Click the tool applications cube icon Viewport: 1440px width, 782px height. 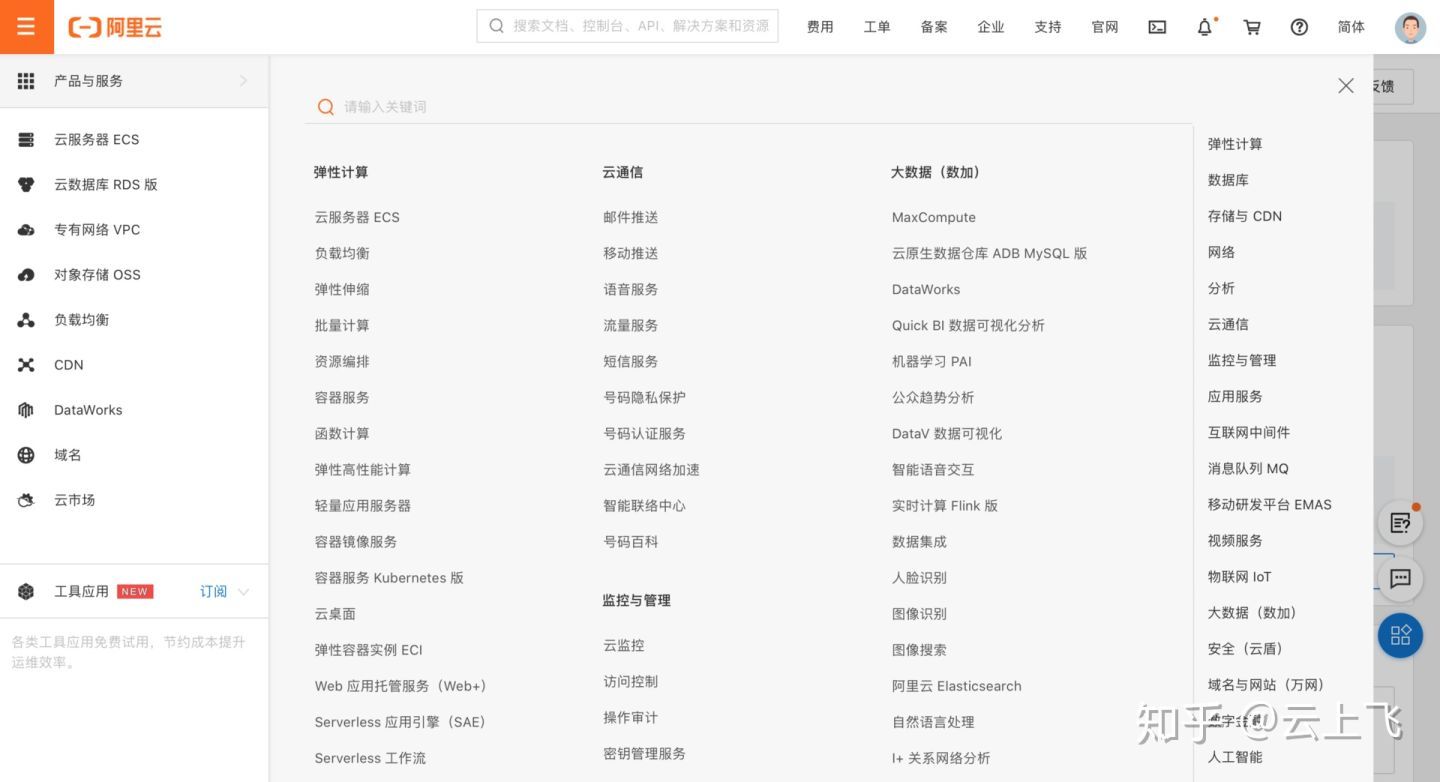tap(26, 591)
